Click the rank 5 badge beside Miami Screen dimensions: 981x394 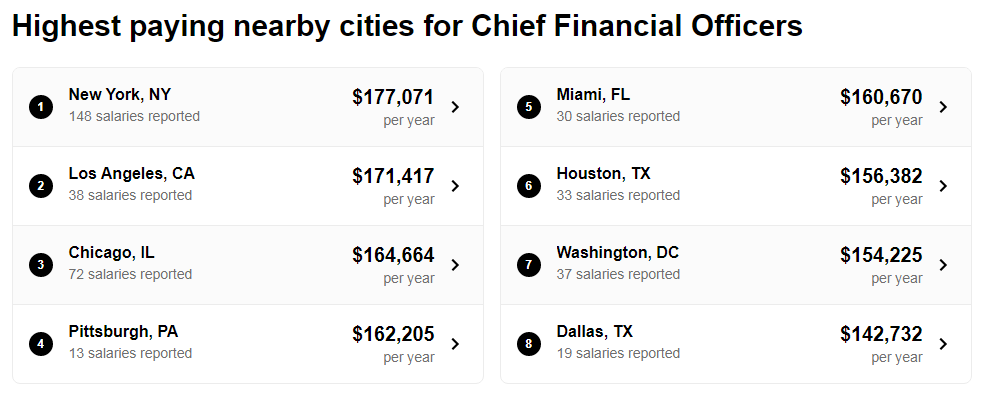[x=529, y=107]
